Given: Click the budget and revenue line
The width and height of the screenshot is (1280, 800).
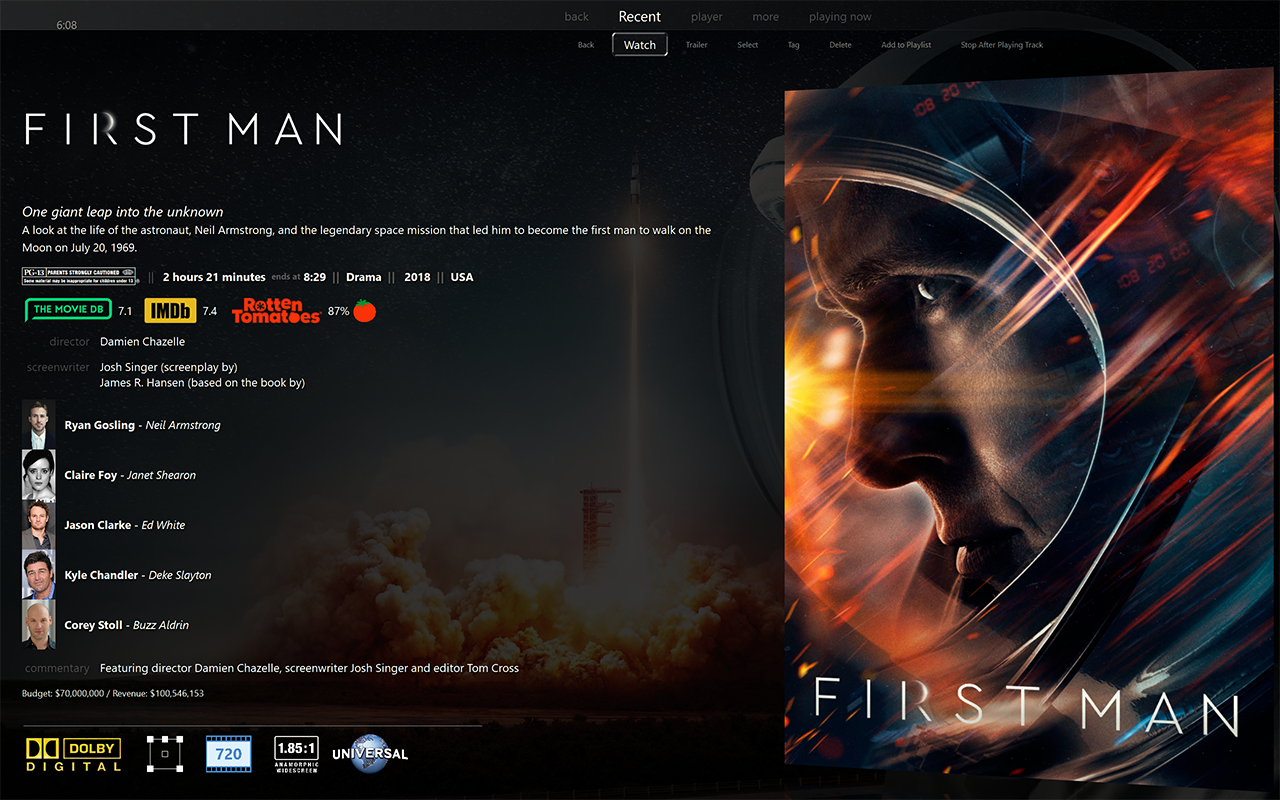Looking at the screenshot, I should pos(113,693).
